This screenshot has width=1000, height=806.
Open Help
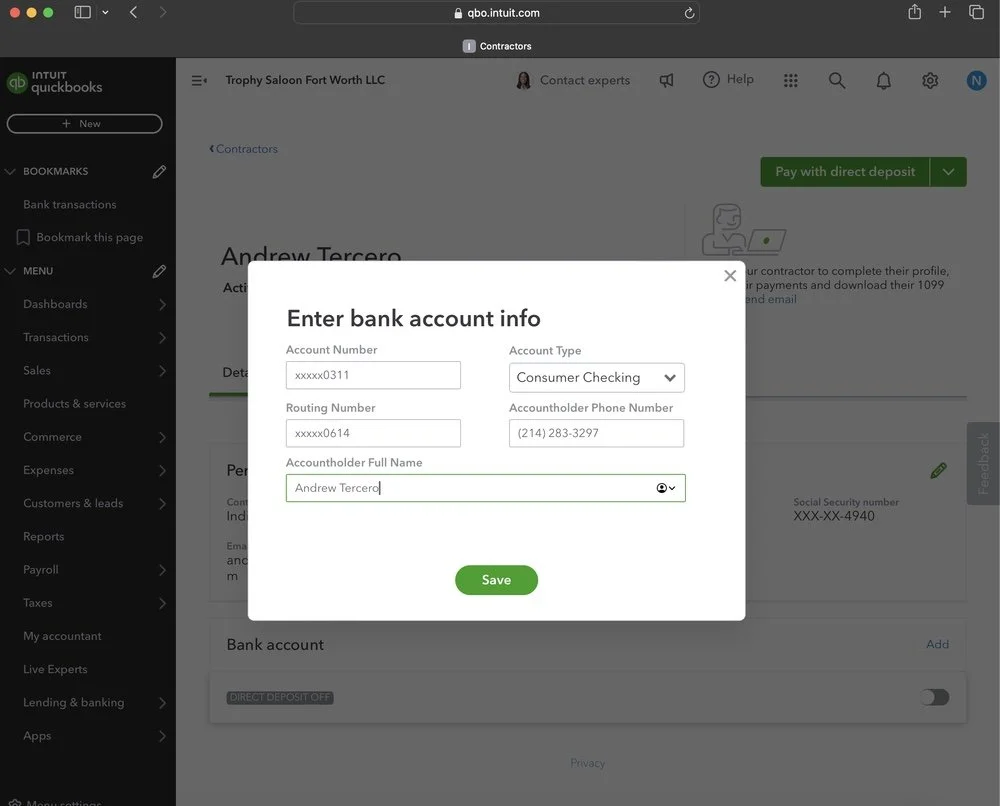728,80
